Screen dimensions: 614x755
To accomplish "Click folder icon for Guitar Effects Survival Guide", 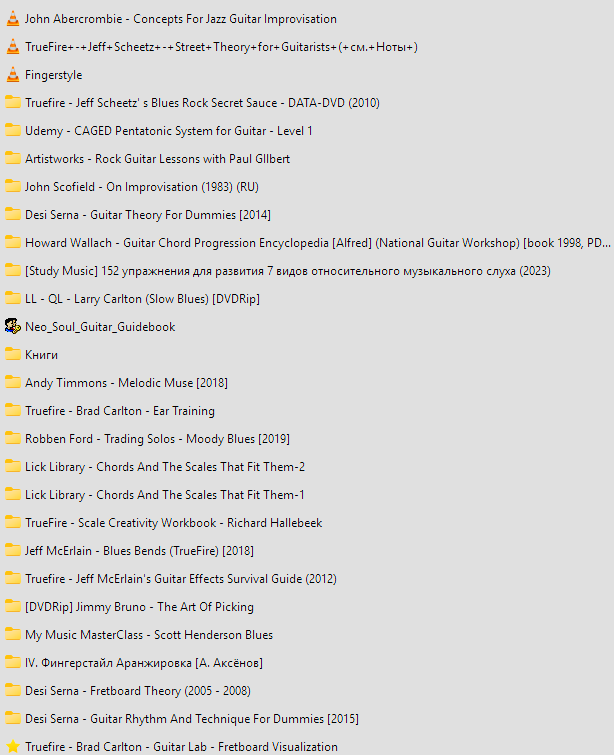I will click(x=13, y=578).
